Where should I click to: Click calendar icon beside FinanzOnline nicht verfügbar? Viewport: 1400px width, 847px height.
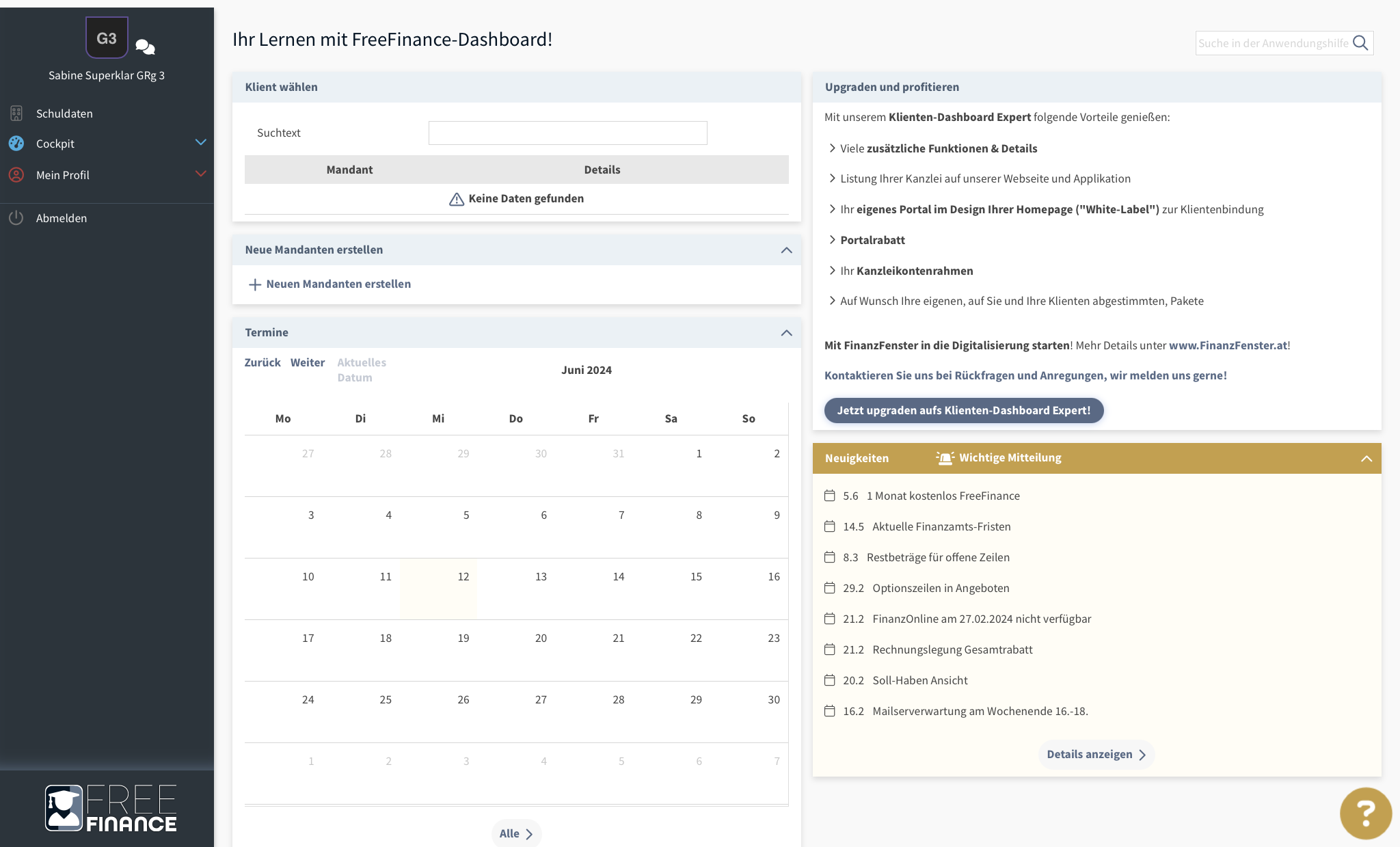coord(830,619)
